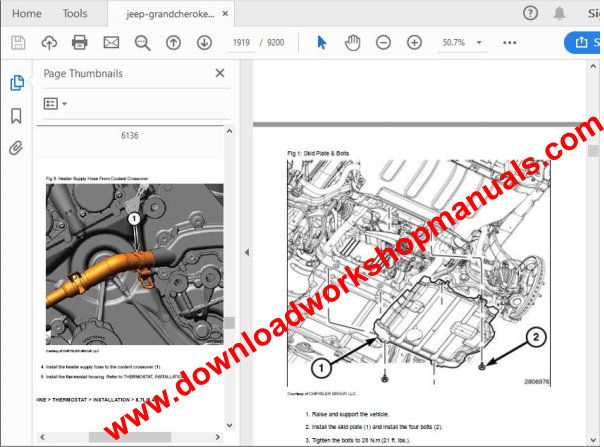Zoom in with plus icon
This screenshot has width=604, height=447.
point(414,42)
